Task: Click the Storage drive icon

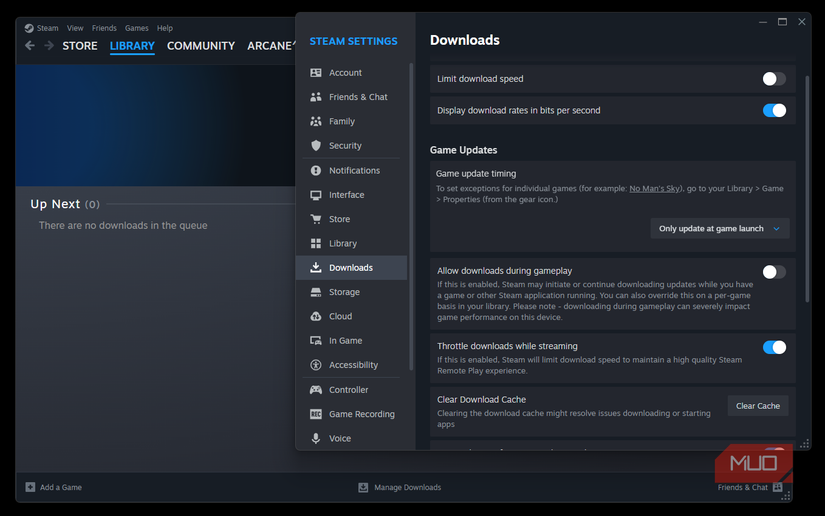Action: (316, 292)
